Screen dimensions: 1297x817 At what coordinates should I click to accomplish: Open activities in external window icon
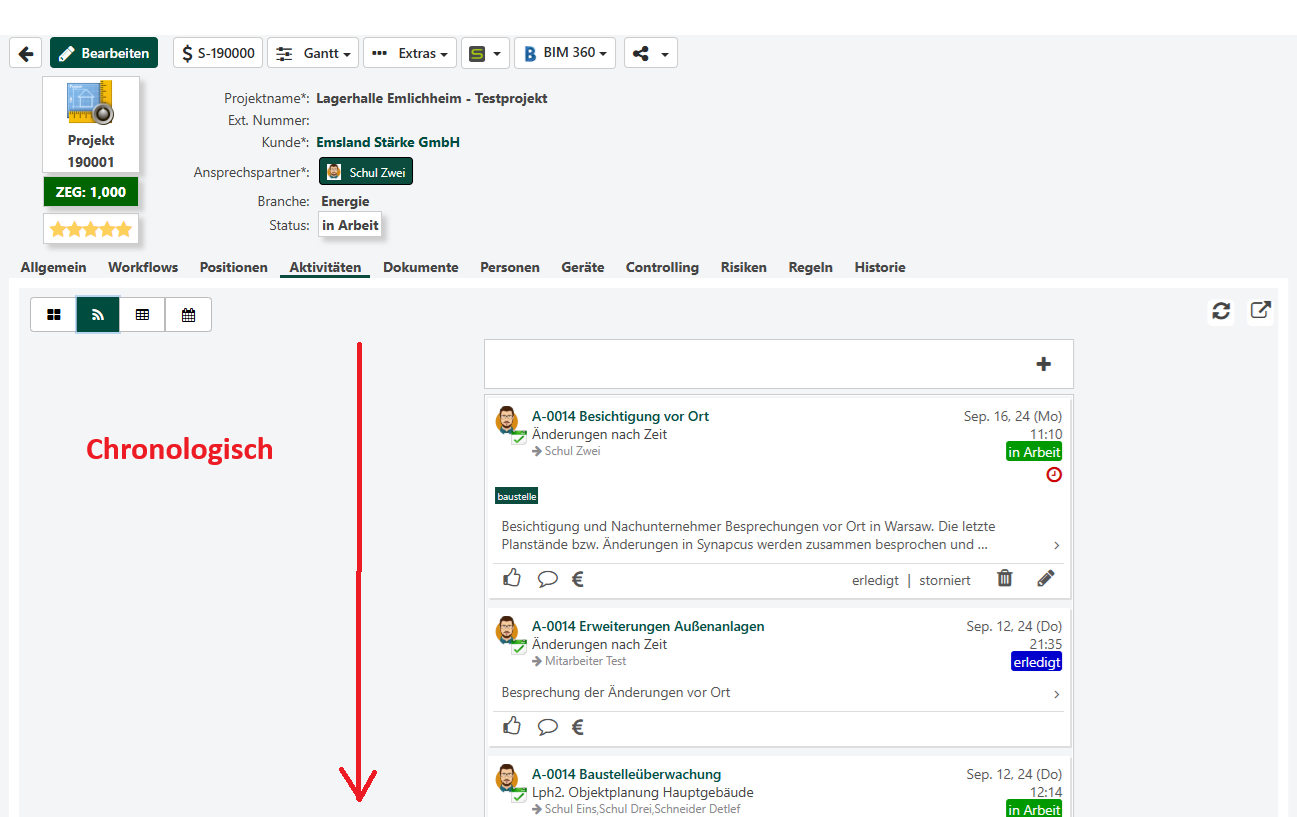(1260, 311)
